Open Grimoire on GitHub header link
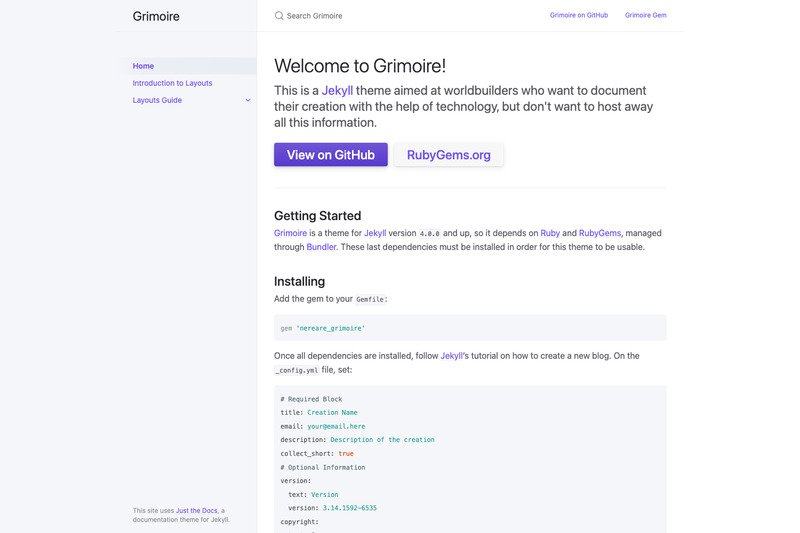This screenshot has width=800, height=533. (579, 15)
